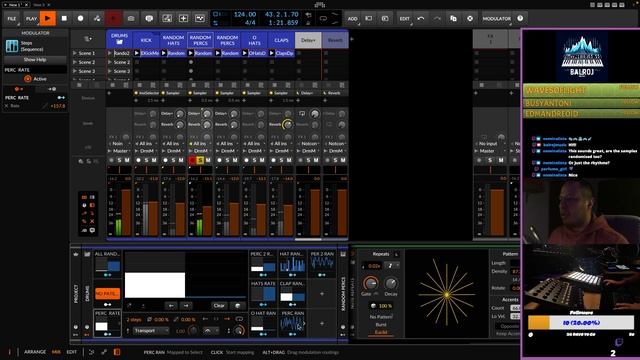Shift steps right with right arrow button
The width and height of the screenshot is (640, 360).
pyautogui.click(x=186, y=305)
